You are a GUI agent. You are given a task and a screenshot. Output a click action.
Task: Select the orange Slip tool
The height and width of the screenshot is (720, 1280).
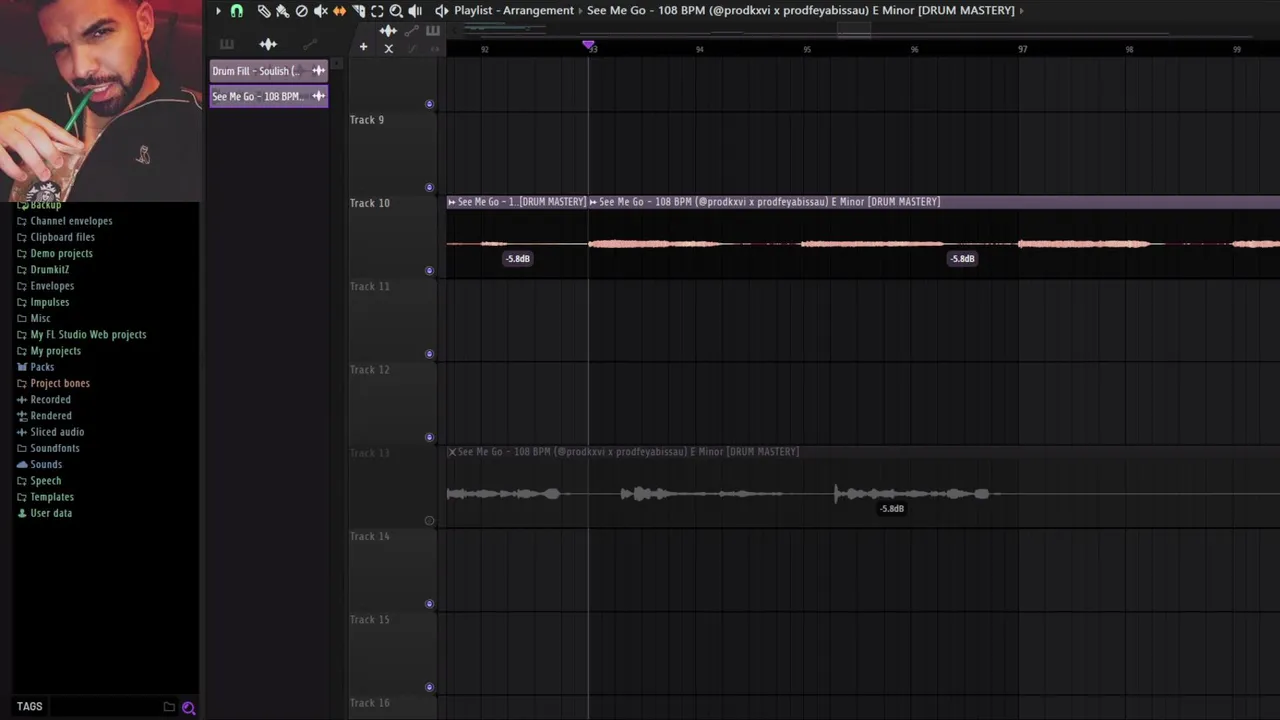click(x=340, y=11)
